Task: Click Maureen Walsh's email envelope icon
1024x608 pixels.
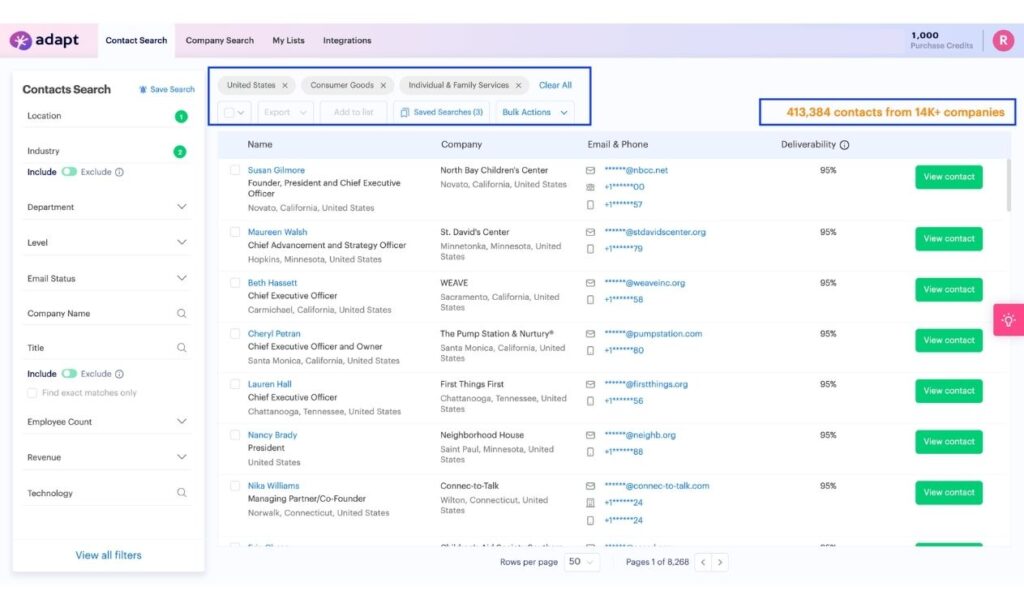Action: coord(590,232)
